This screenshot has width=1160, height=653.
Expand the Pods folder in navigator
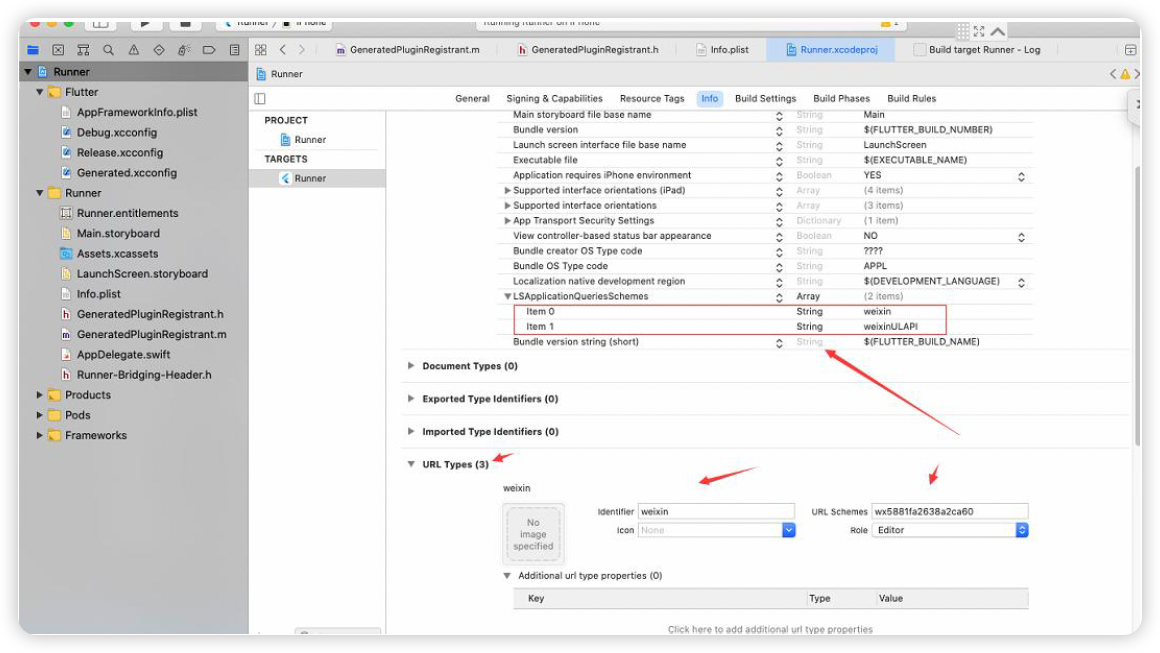point(41,415)
